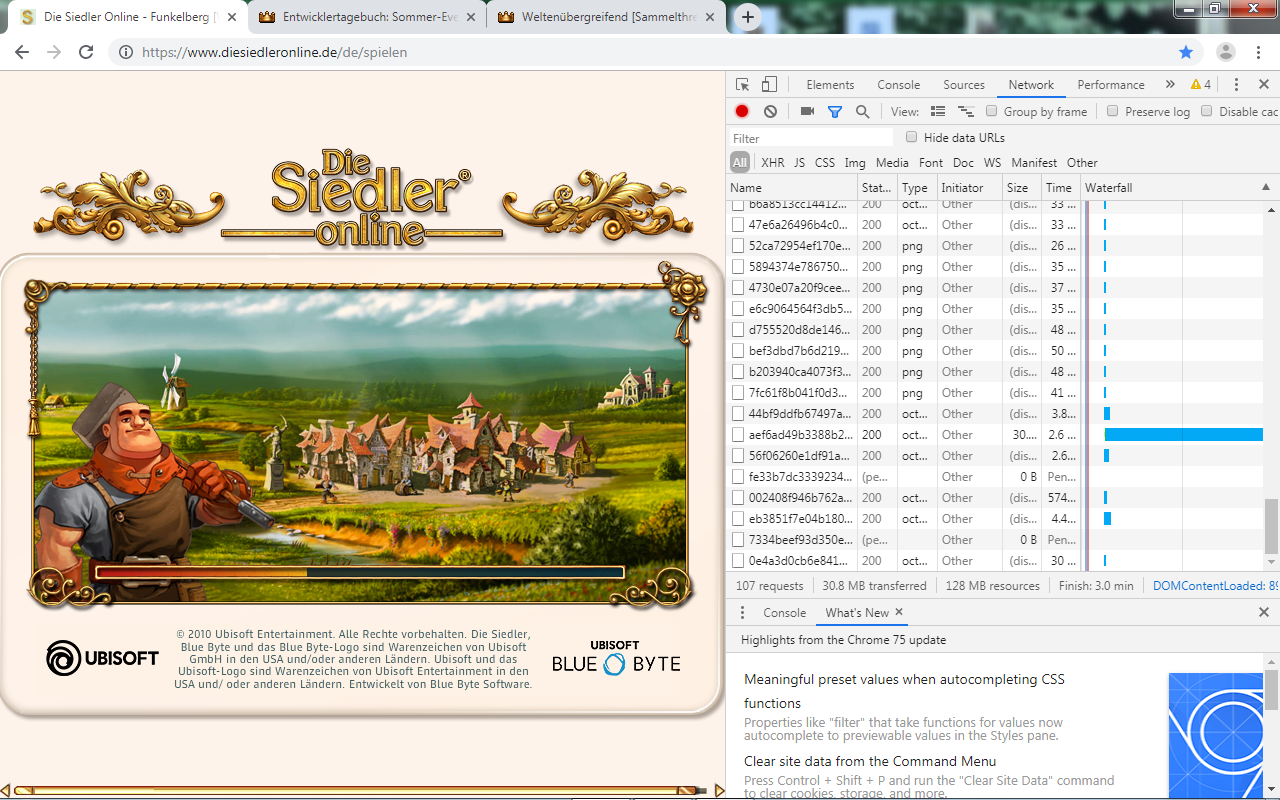Open the Chrome main menu

click(x=1257, y=52)
